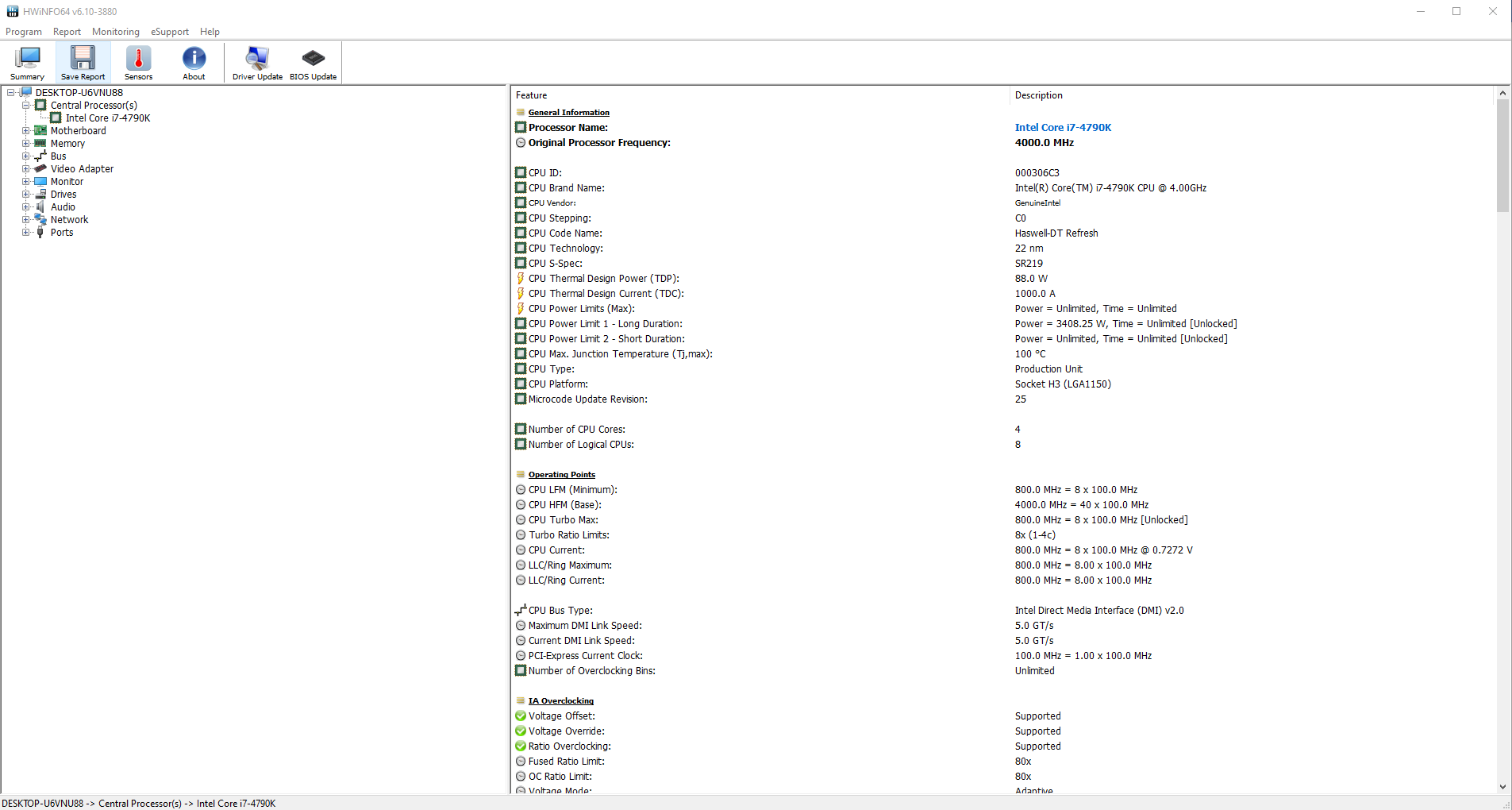This screenshot has width=1512, height=810.
Task: Select the Motherboard icon in tree
Action: tap(40, 131)
